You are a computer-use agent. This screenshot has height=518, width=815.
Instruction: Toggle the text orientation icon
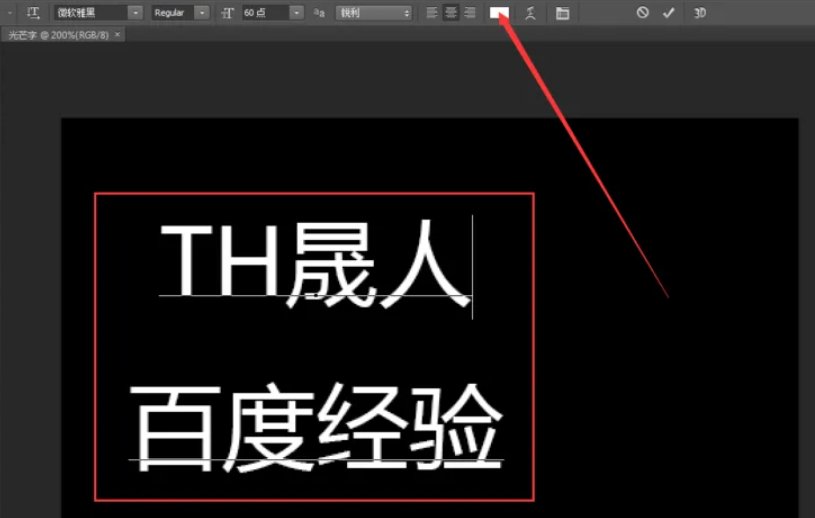pyautogui.click(x=33, y=13)
